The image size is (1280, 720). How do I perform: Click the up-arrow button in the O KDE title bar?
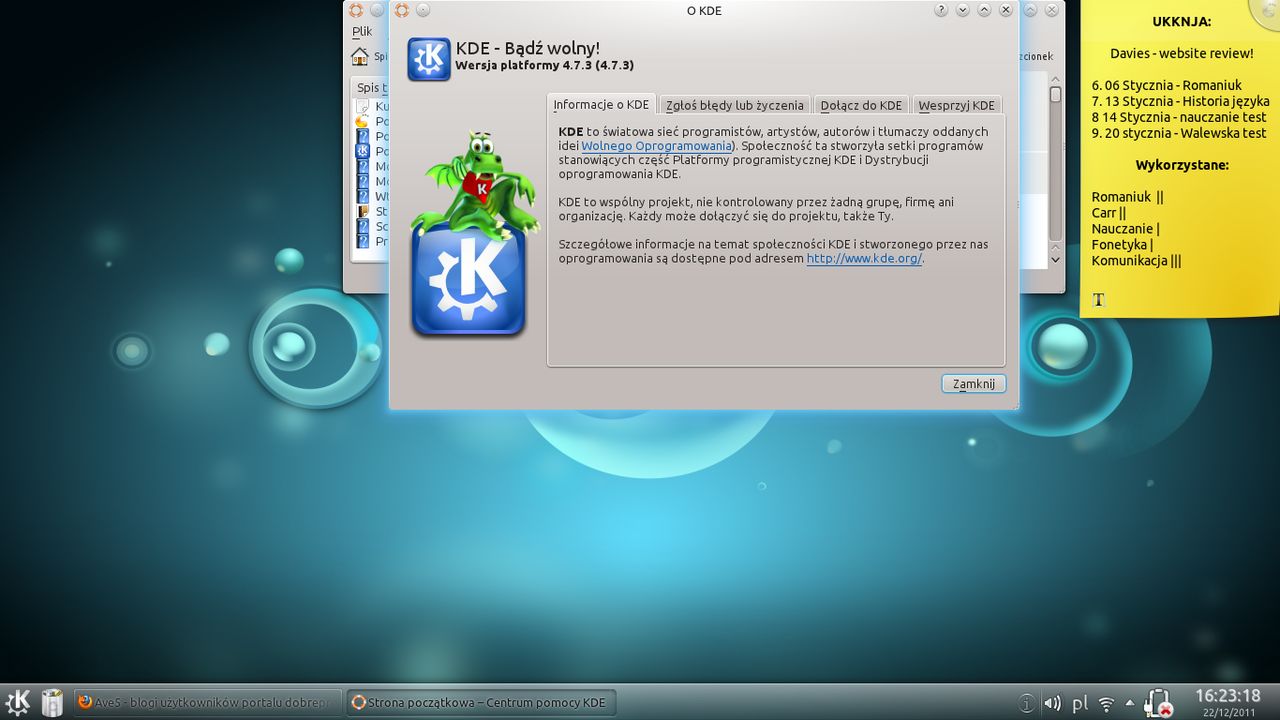coord(984,10)
